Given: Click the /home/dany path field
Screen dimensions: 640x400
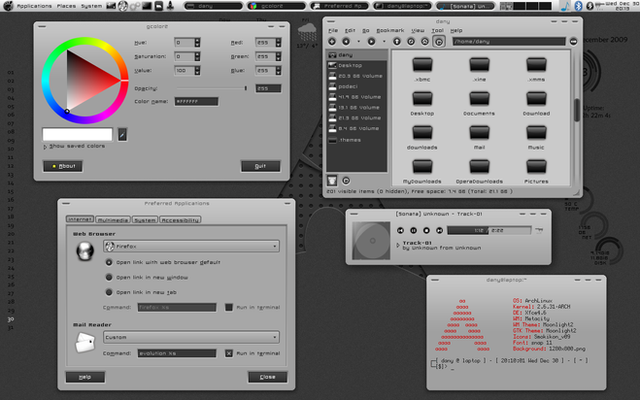Looking at the screenshot, I should [509, 41].
